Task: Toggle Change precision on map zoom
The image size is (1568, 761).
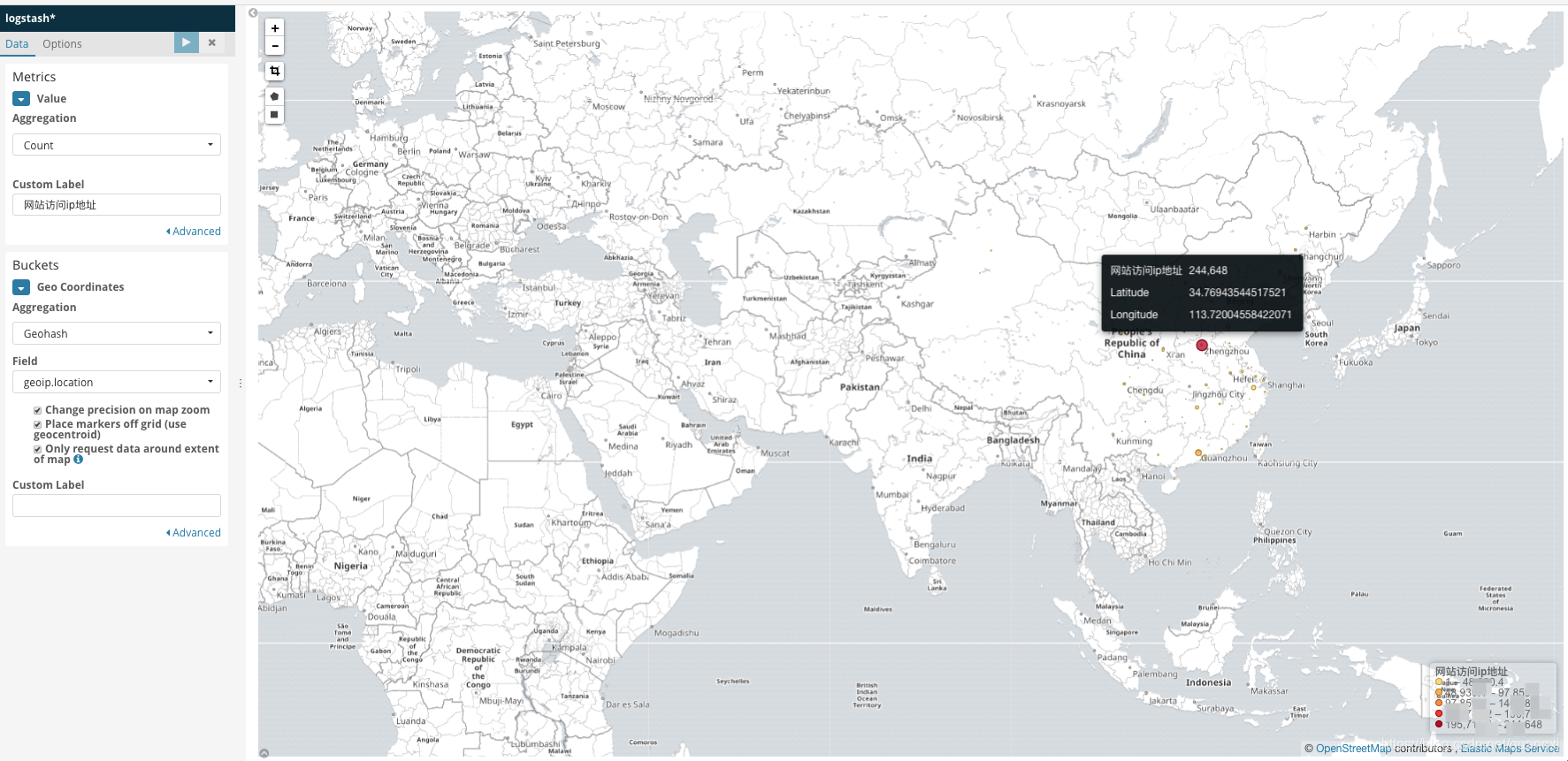Action: click(x=38, y=410)
